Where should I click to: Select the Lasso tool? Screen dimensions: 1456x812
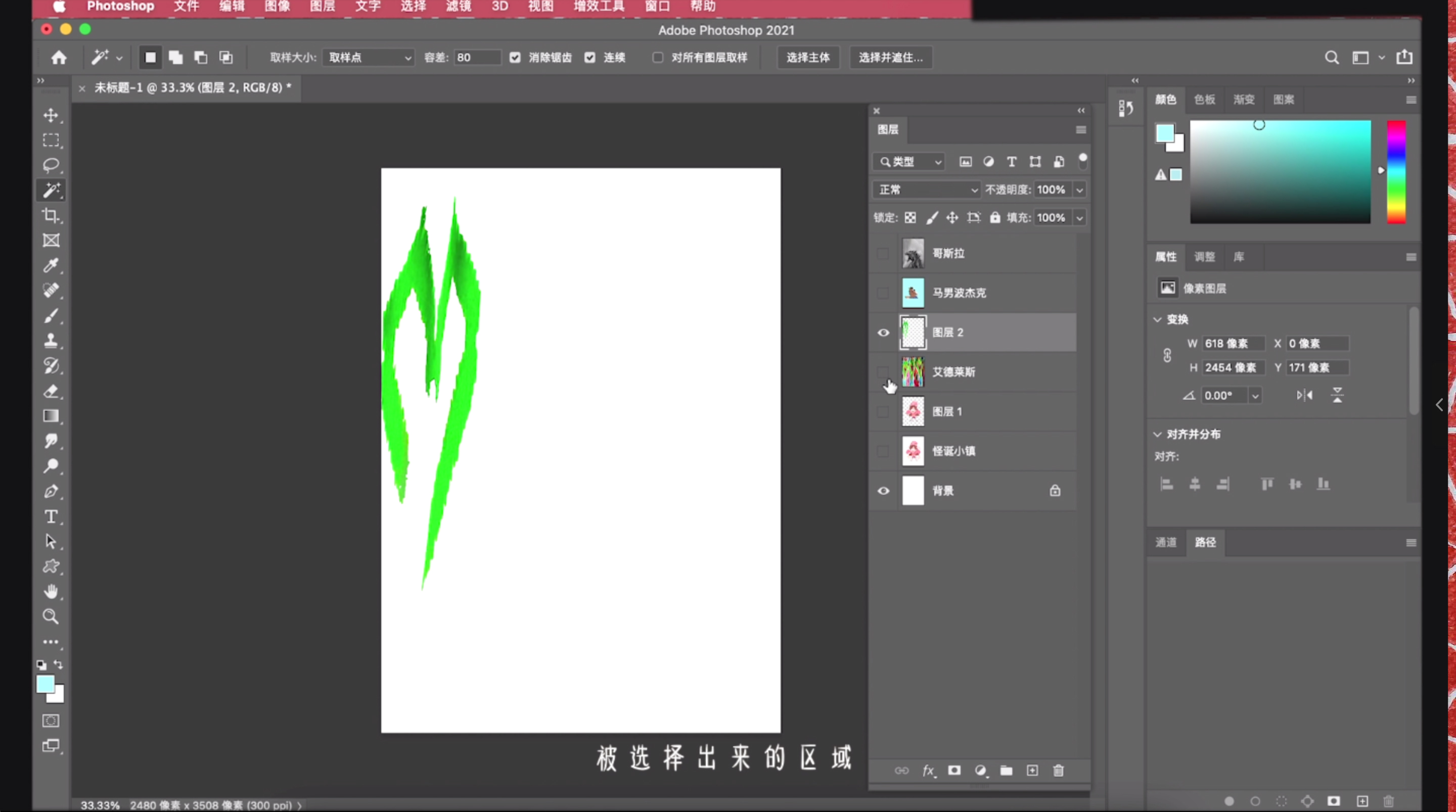point(51,165)
